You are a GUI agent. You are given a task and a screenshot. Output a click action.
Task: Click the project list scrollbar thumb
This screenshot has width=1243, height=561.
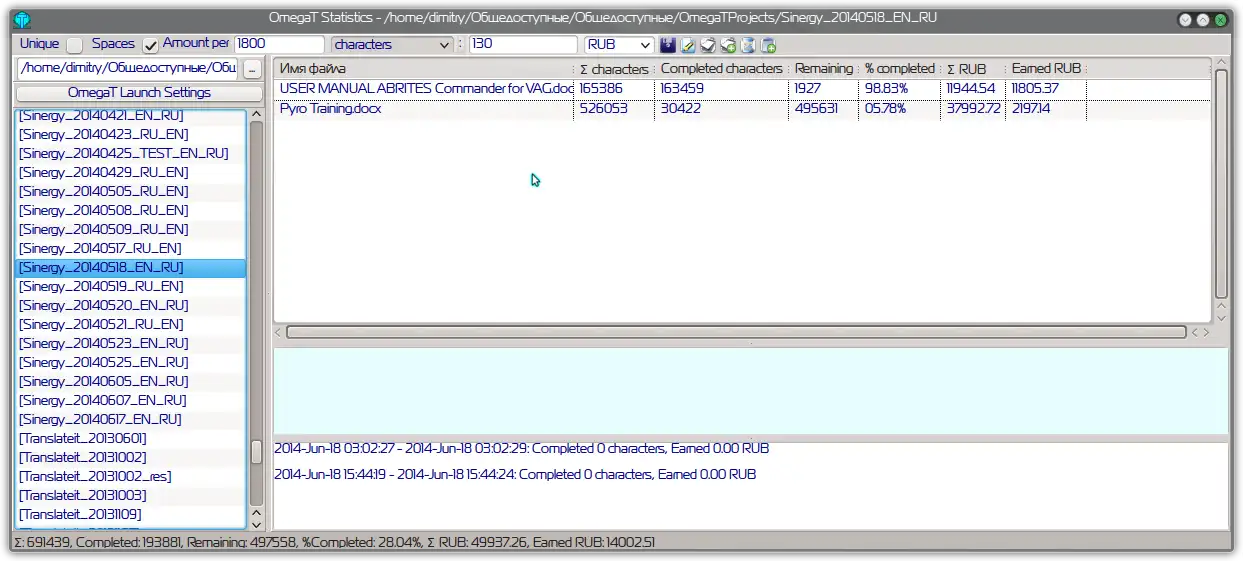[x=256, y=452]
